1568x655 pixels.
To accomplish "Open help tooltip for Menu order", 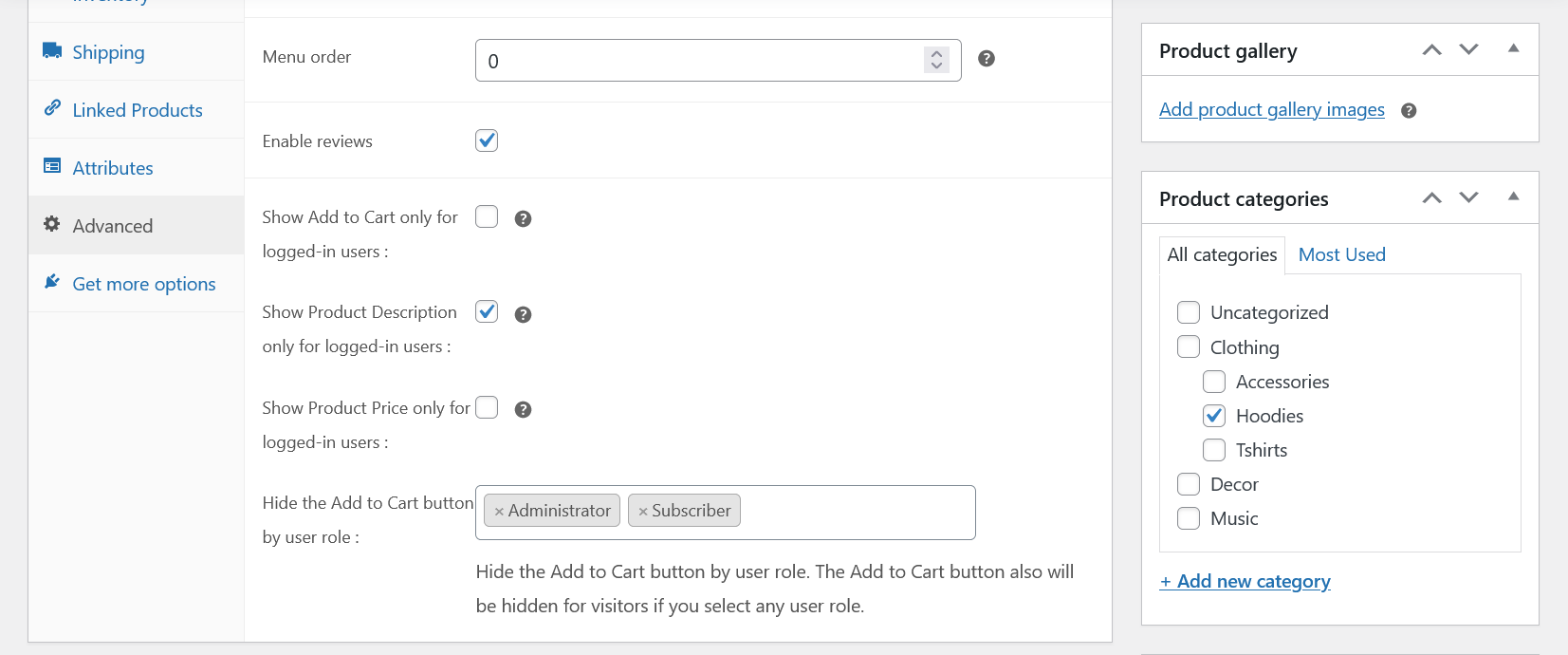I will [986, 58].
